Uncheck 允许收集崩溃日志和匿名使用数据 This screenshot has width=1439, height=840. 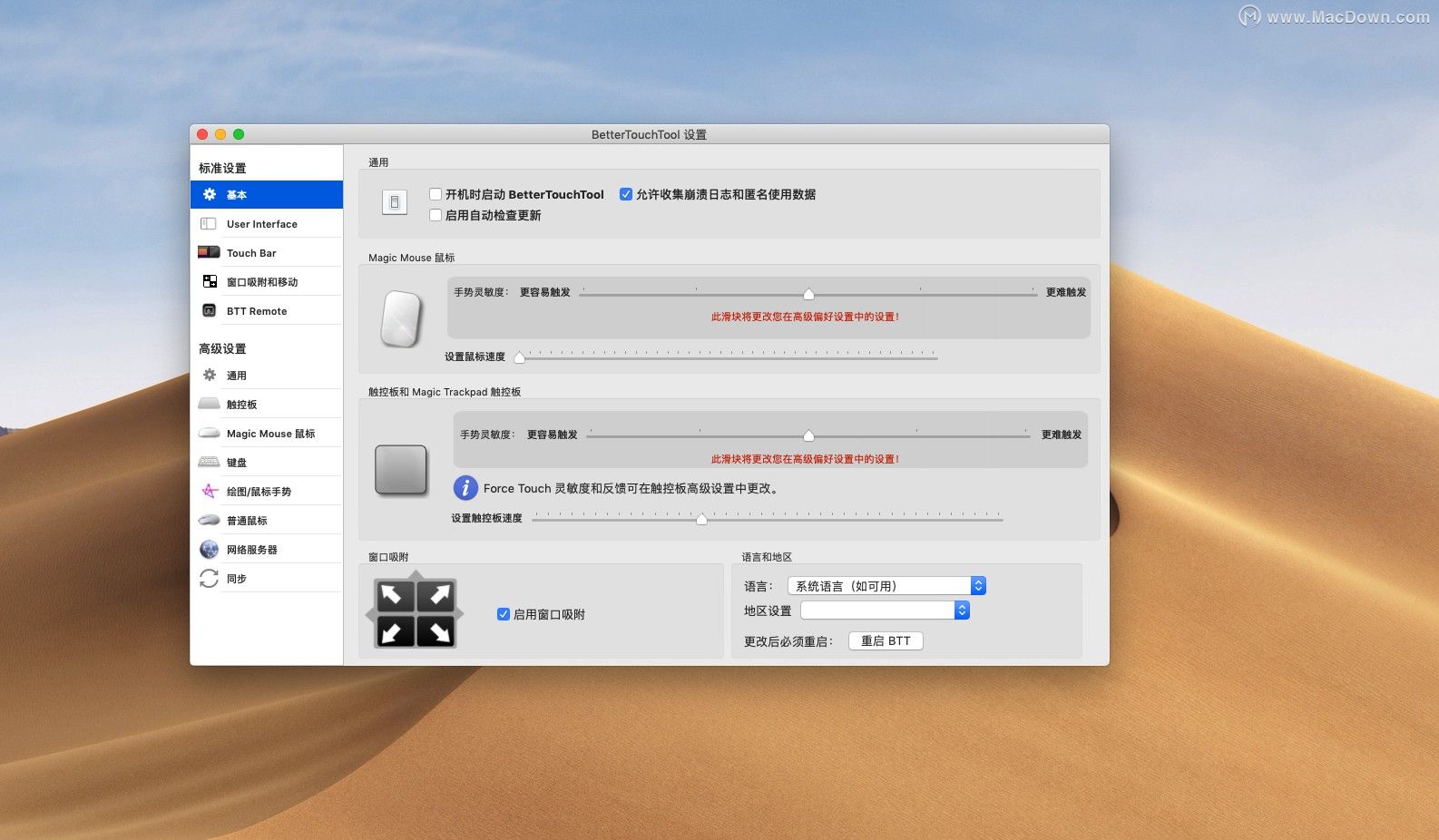click(626, 194)
